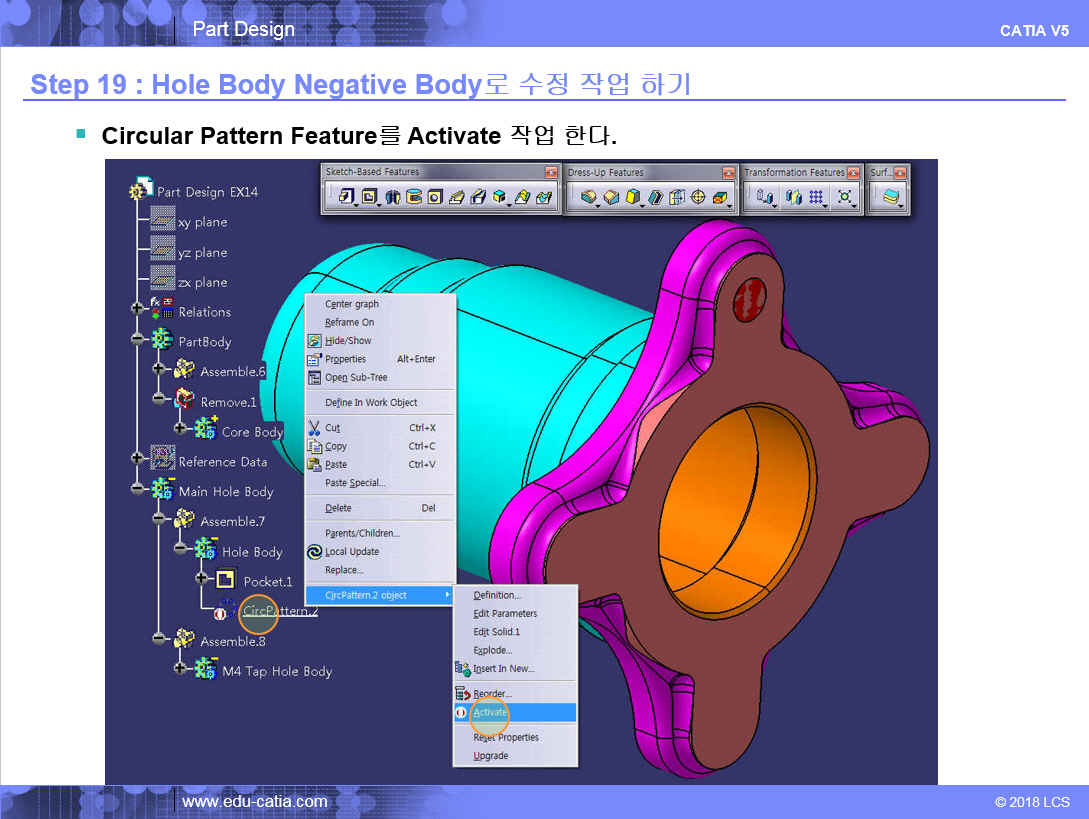Select the Shaft tool icon
Screen dimensions: 1089x819
tap(393, 198)
